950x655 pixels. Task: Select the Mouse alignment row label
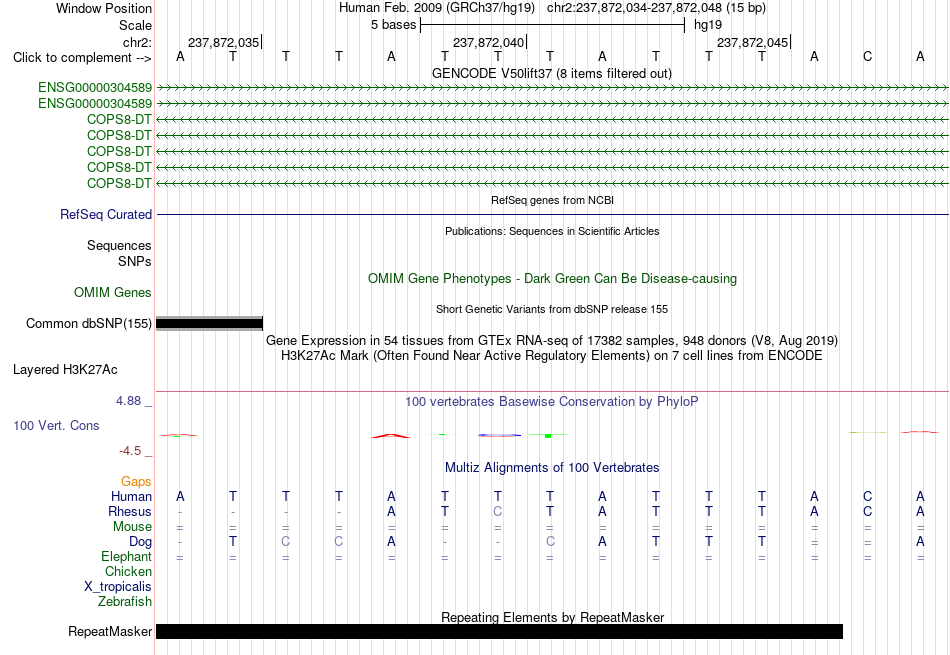click(132, 527)
